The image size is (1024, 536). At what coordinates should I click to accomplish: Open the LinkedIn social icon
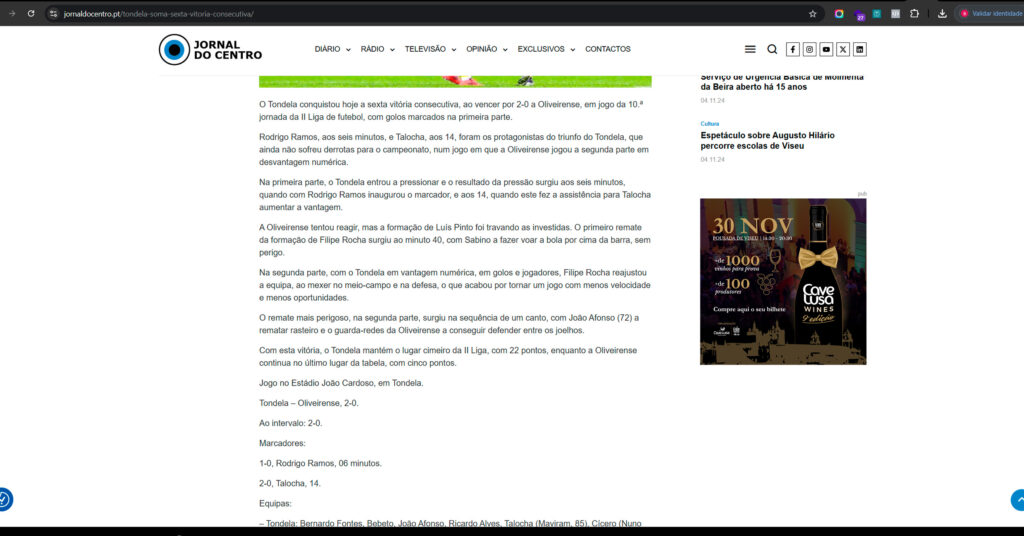pos(860,49)
